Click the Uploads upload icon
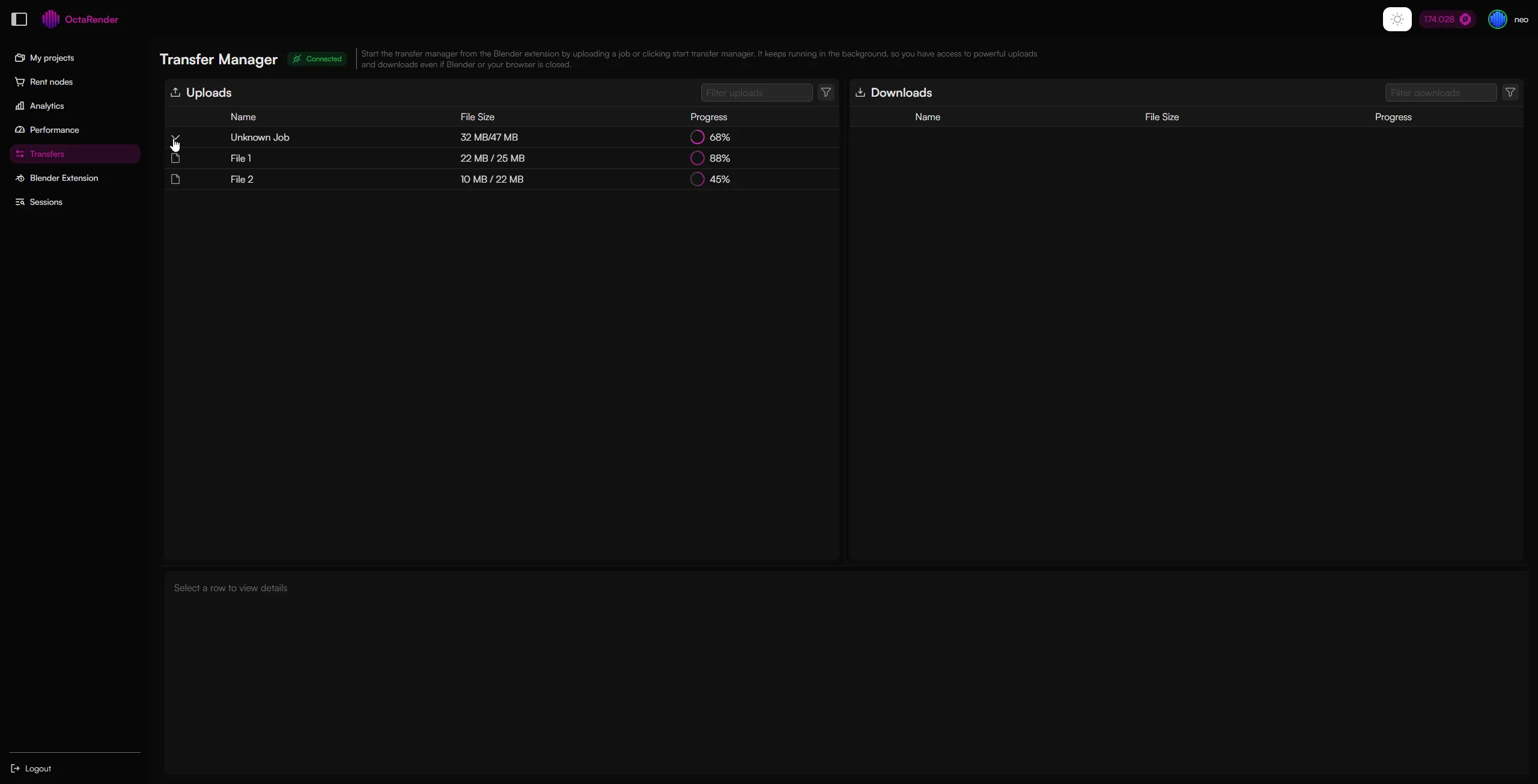Screen dimensions: 1538x784 (x=175, y=92)
